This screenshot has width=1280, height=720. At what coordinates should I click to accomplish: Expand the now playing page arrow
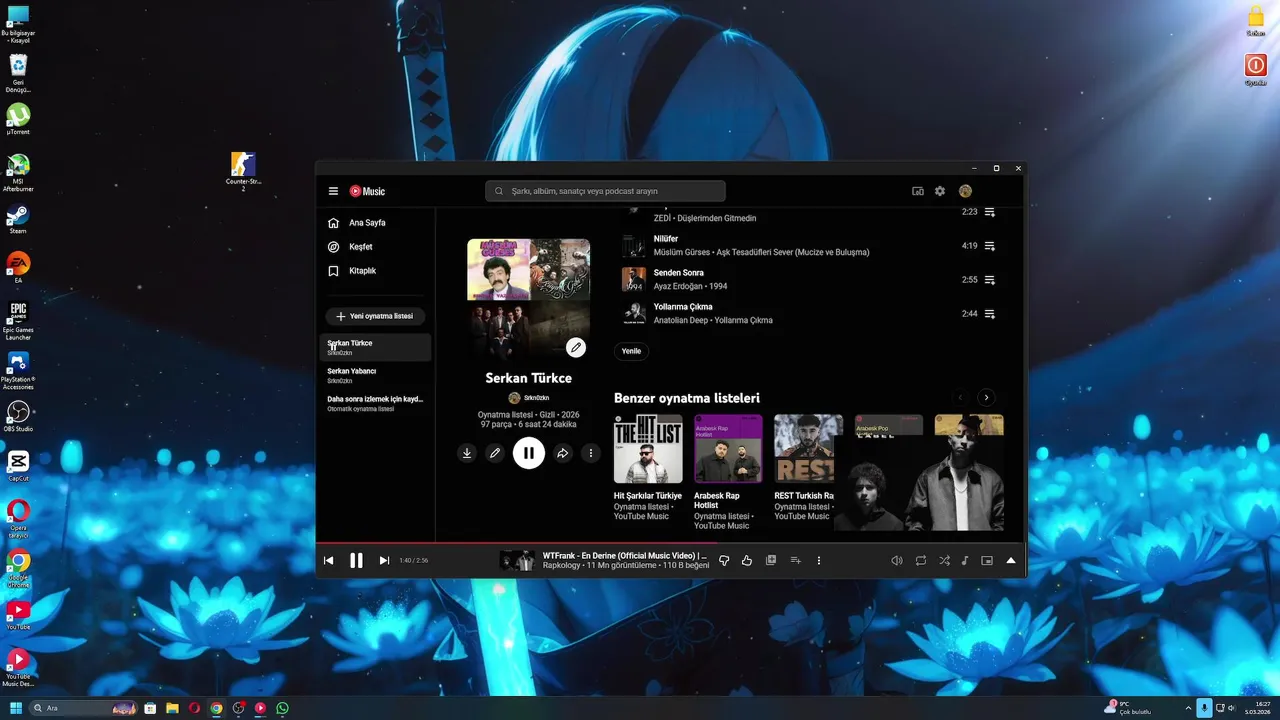(1011, 561)
